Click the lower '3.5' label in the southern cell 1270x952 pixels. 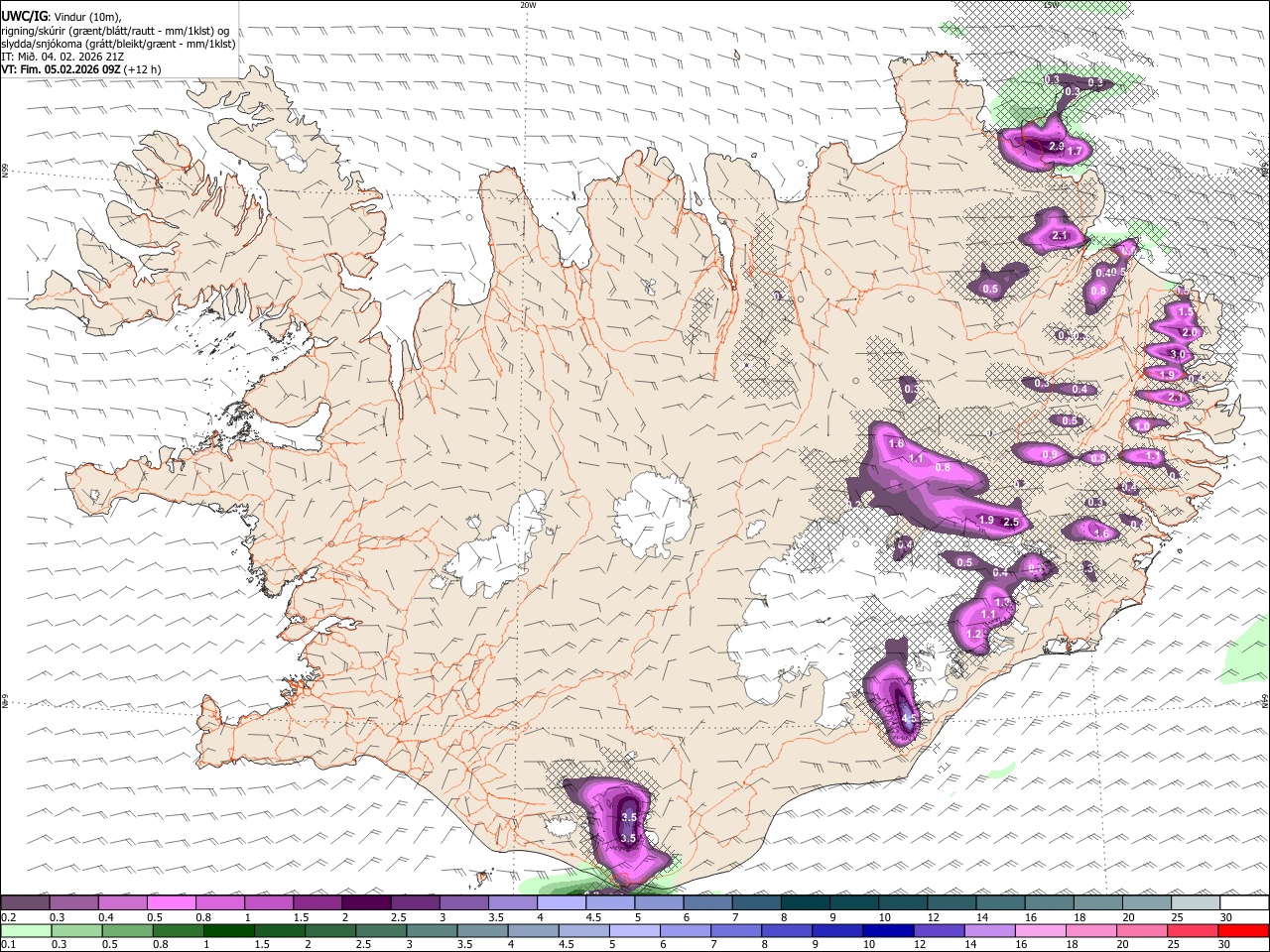(x=627, y=838)
